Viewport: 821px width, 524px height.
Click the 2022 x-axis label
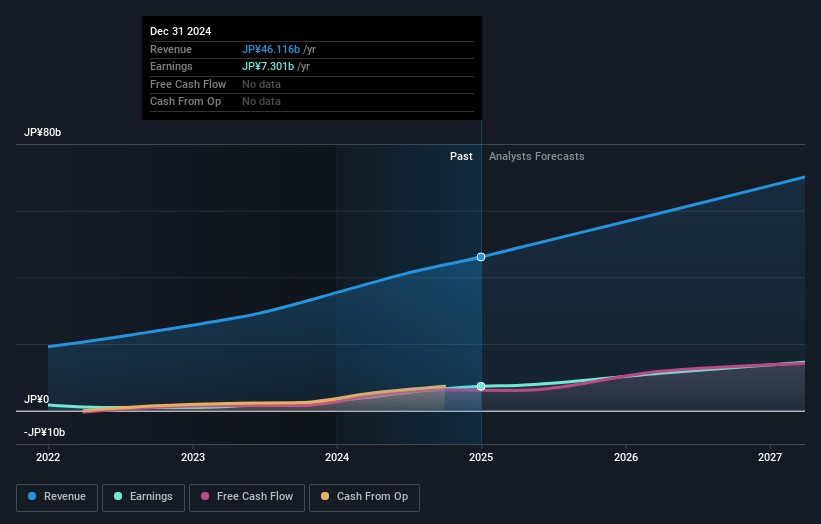(48, 457)
